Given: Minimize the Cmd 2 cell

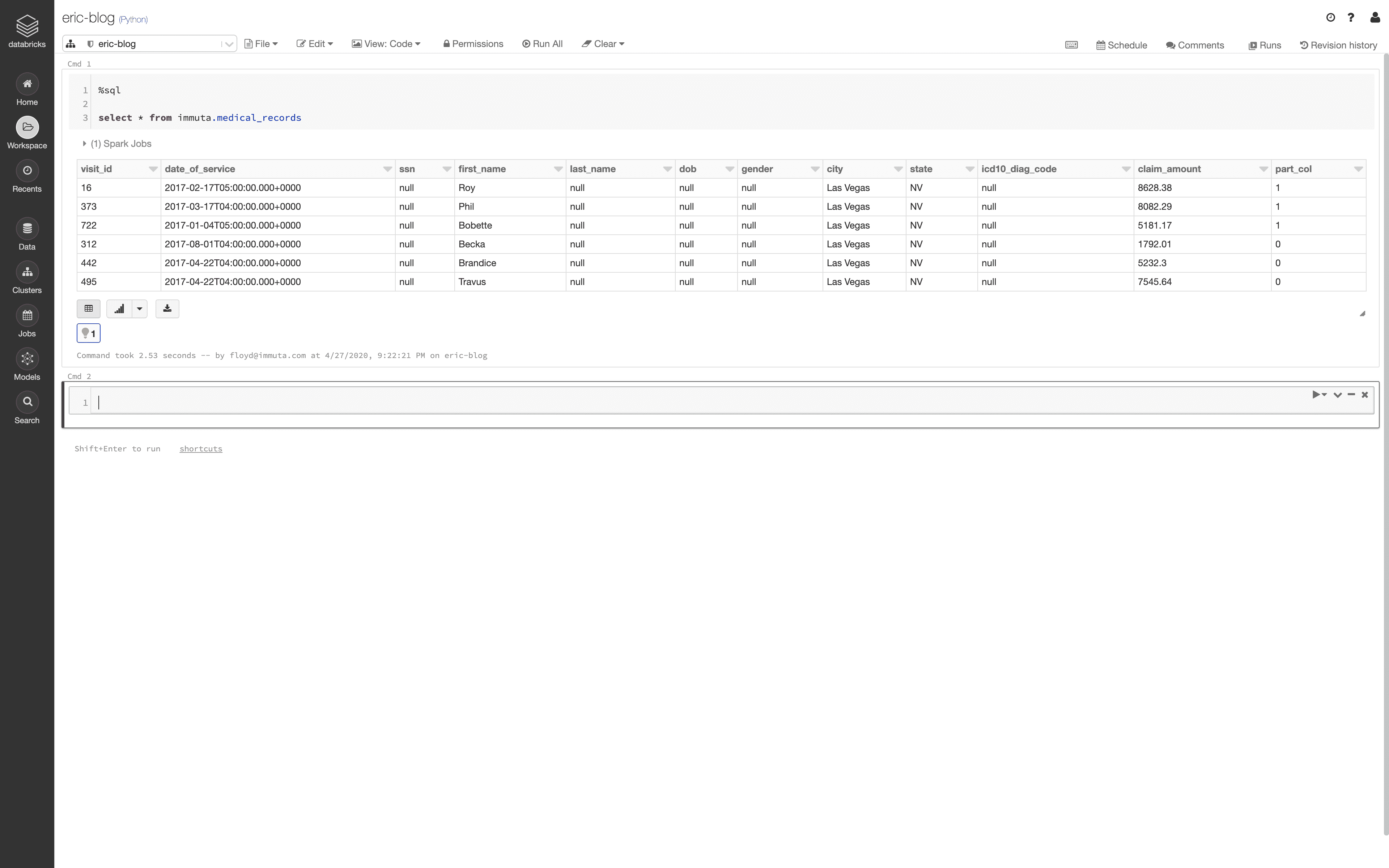Looking at the screenshot, I should tap(1351, 394).
